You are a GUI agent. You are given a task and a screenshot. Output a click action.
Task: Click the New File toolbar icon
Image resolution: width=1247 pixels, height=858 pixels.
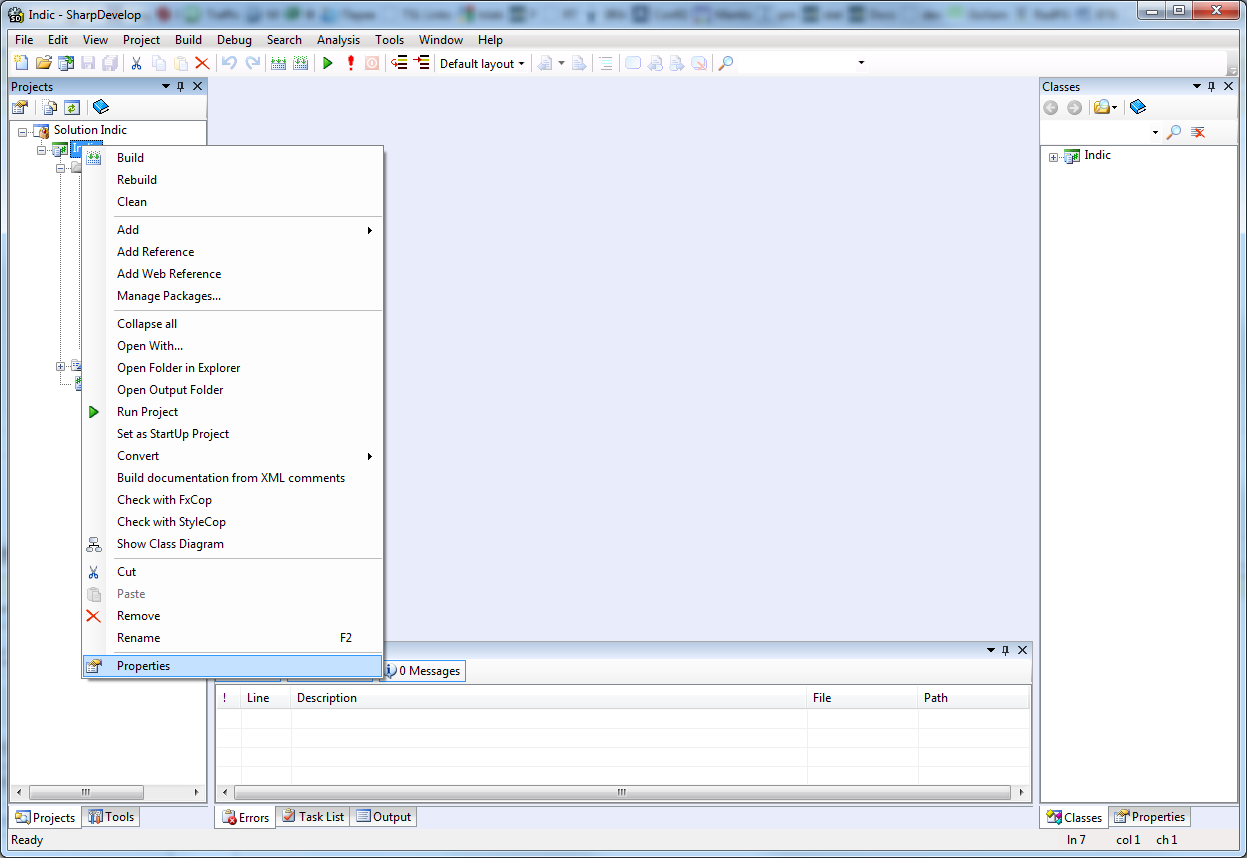click(x=20, y=63)
